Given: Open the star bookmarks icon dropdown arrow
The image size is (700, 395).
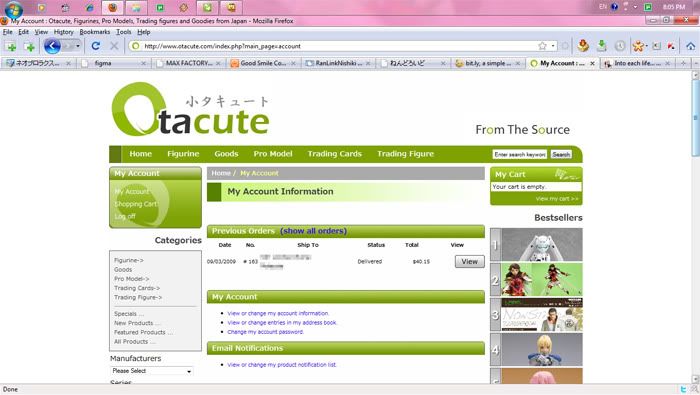Looking at the screenshot, I should [646, 46].
